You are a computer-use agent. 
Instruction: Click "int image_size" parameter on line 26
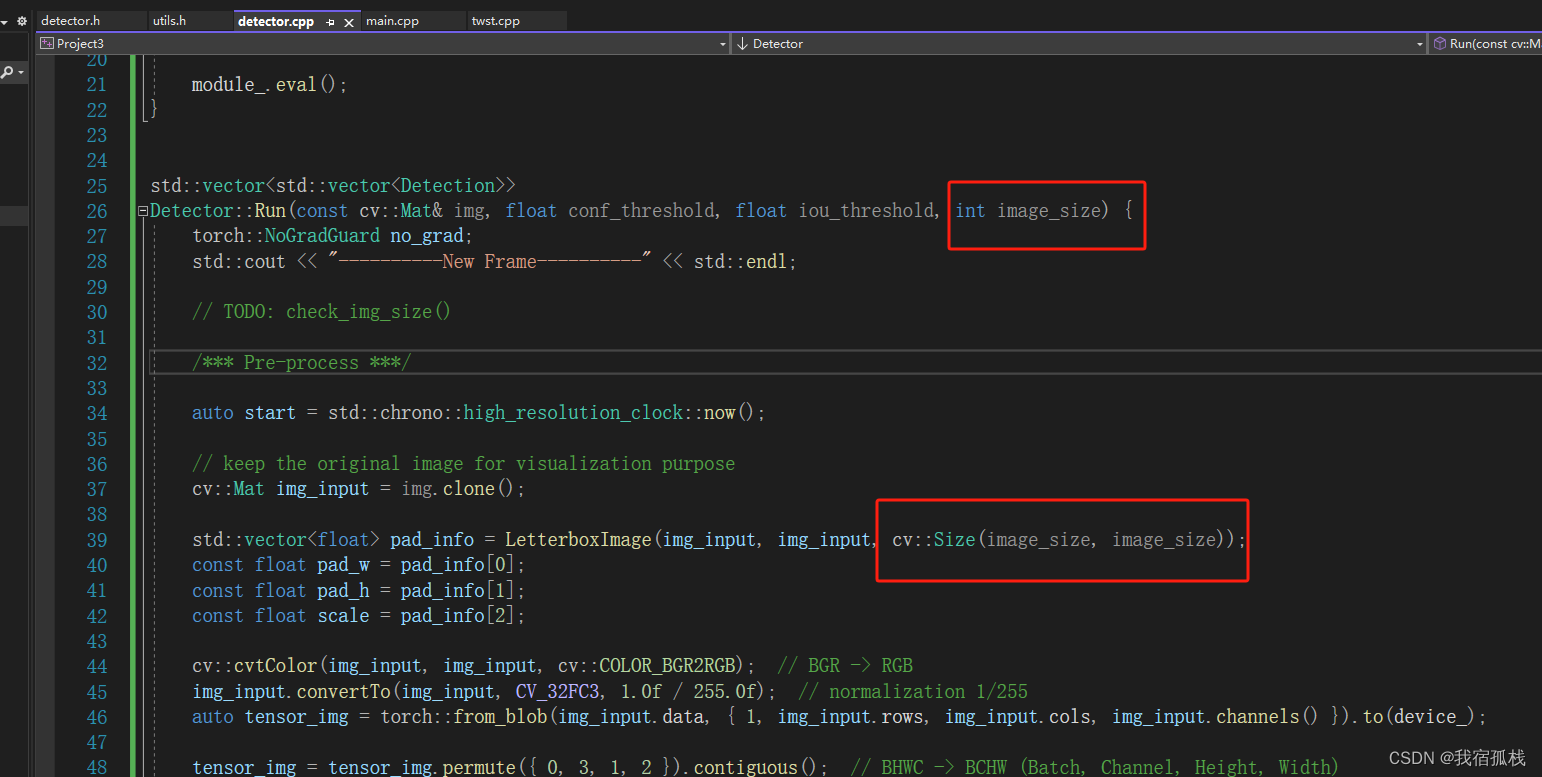(x=1027, y=211)
